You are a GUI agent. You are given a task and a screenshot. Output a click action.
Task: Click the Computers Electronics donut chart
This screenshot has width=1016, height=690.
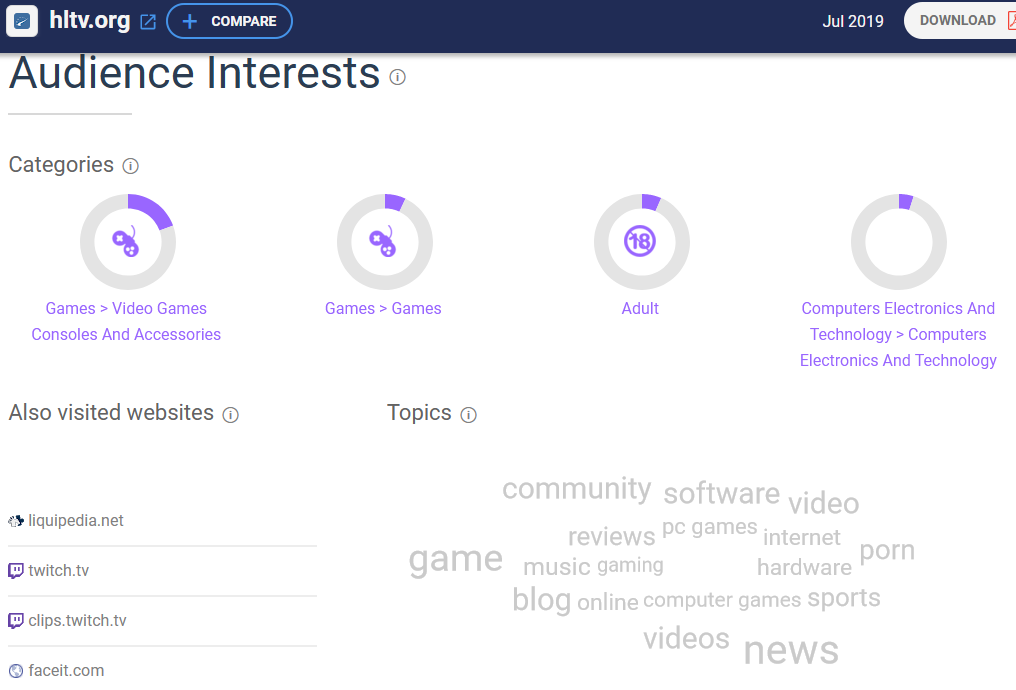[899, 242]
